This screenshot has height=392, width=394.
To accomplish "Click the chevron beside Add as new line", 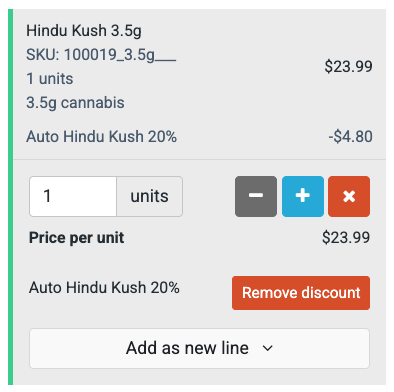I will pos(267,348).
